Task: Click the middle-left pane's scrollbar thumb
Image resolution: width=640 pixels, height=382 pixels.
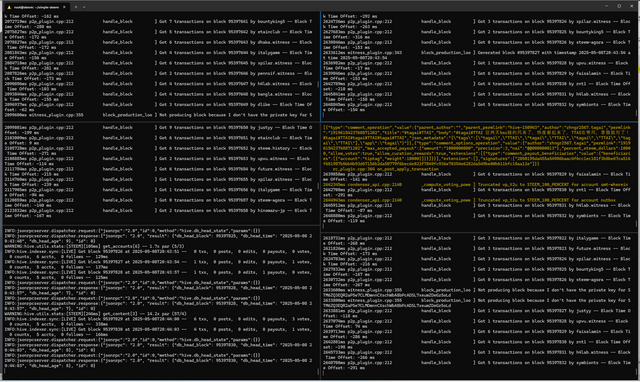Action: click(x=318, y=186)
